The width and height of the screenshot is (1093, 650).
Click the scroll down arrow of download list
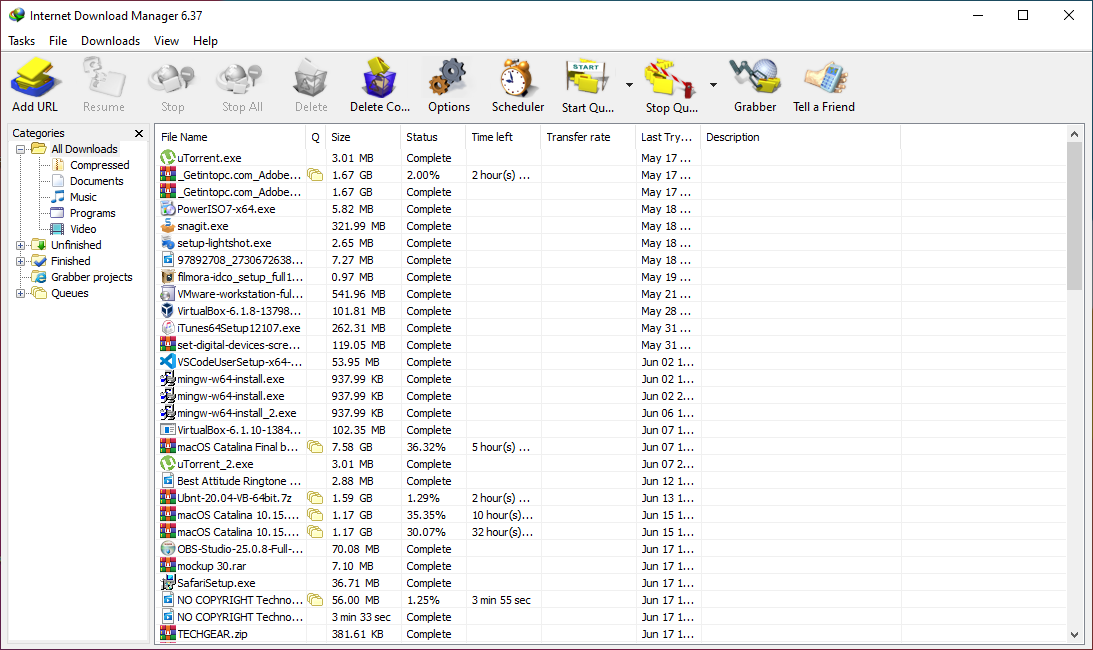pos(1075,634)
